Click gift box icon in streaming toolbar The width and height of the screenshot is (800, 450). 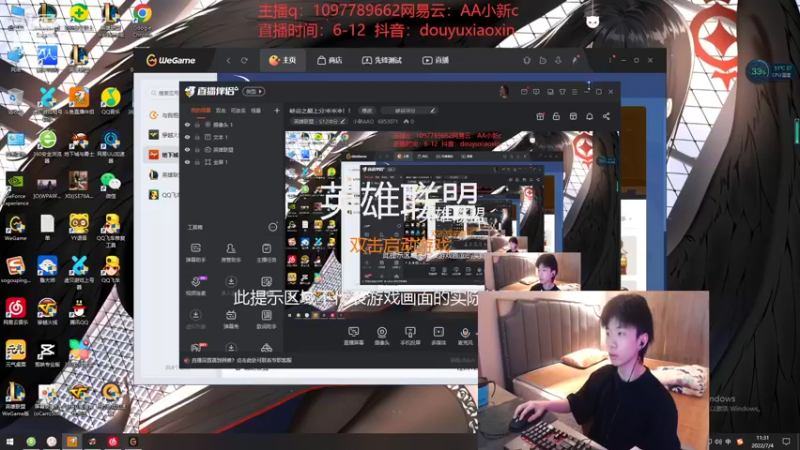click(540, 116)
